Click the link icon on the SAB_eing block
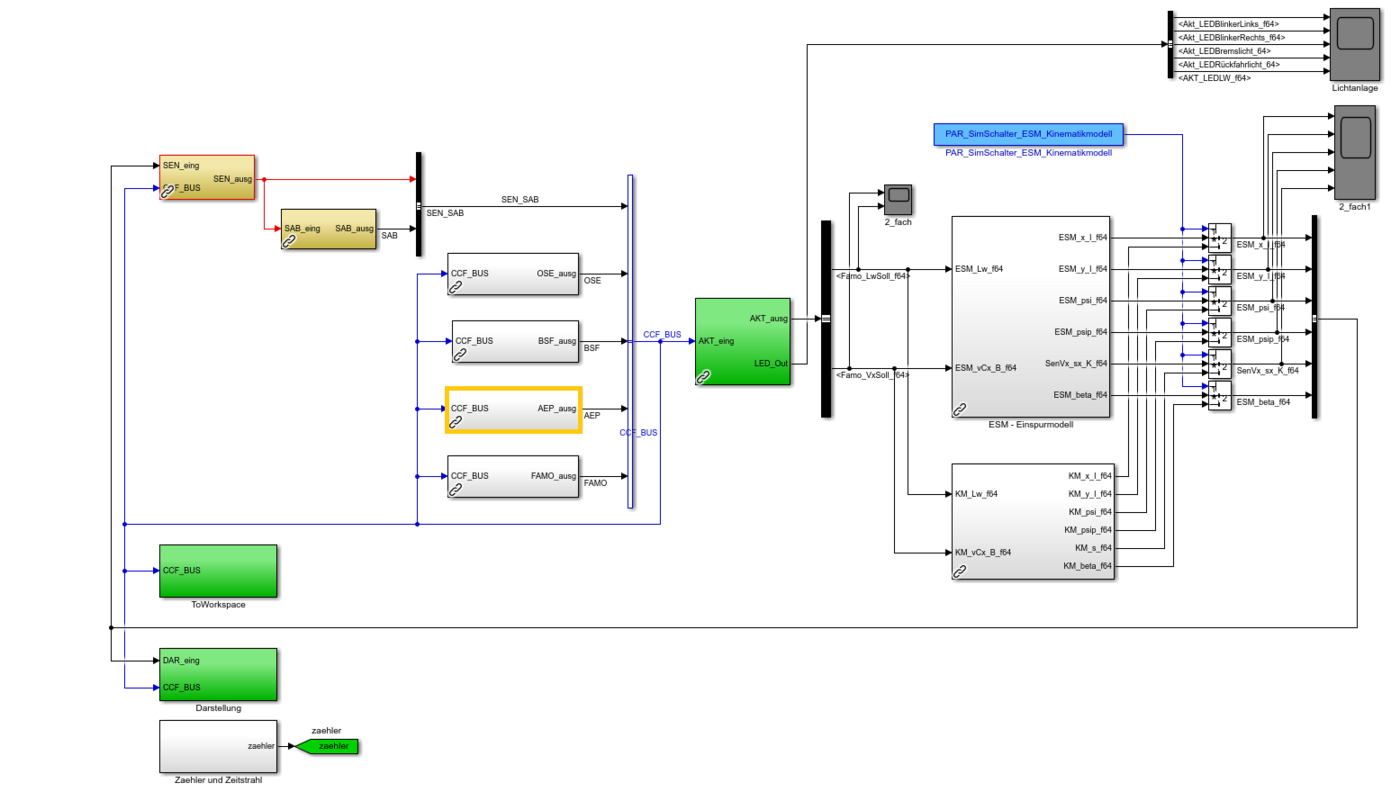Image resolution: width=1400 pixels, height=792 pixels. (289, 242)
